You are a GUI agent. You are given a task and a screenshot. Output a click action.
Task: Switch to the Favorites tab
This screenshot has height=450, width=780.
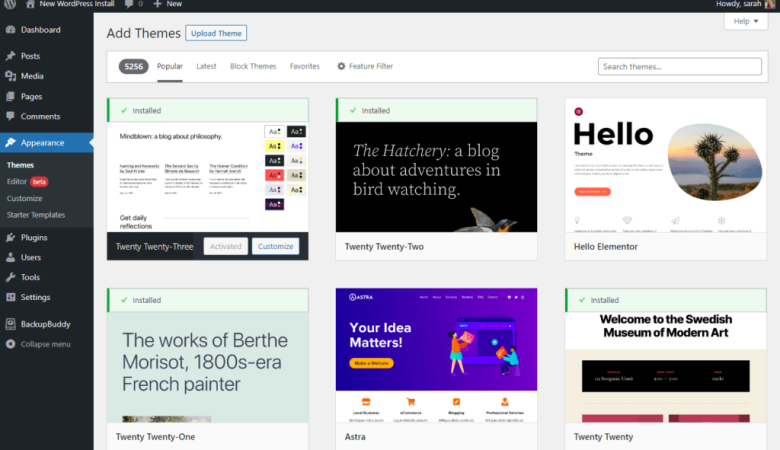coord(304,66)
